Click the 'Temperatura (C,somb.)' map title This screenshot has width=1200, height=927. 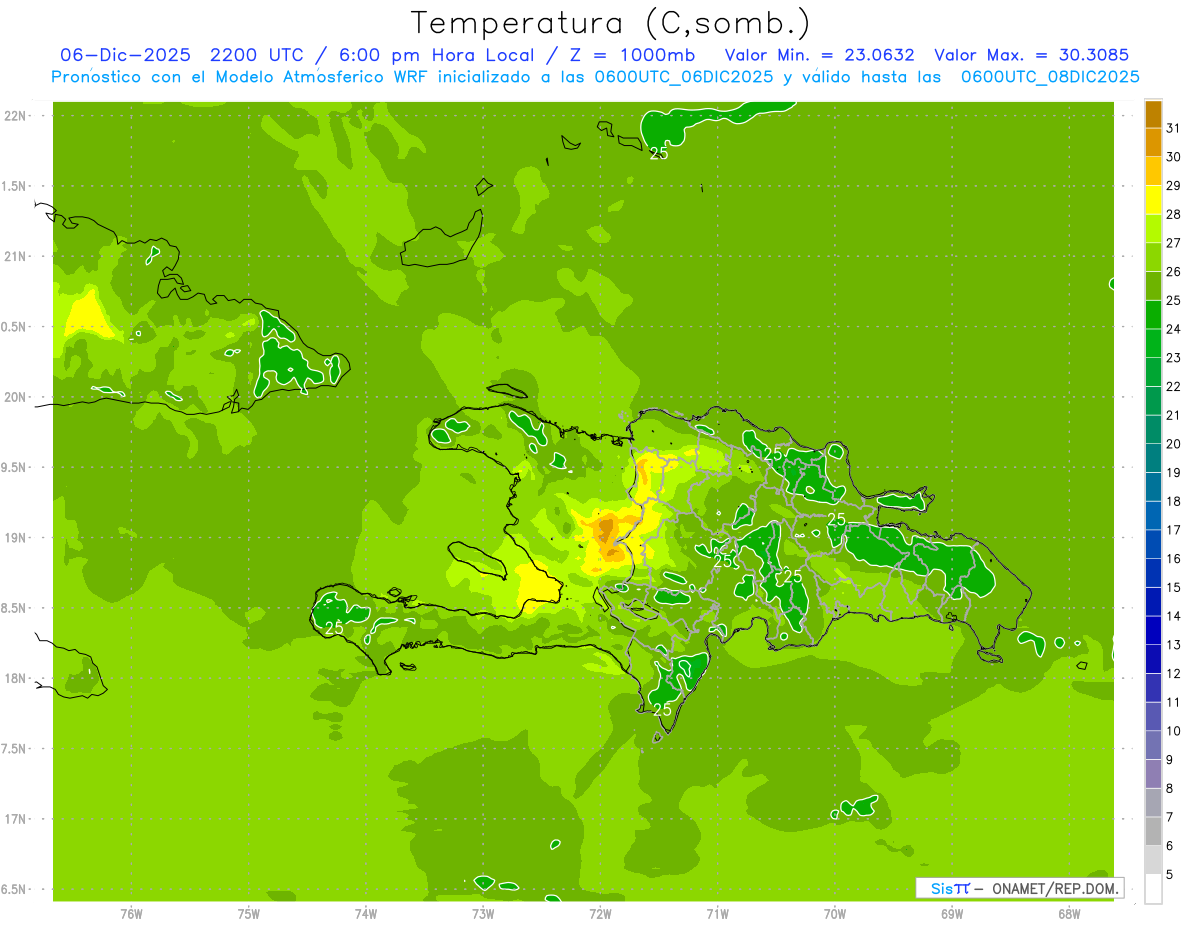click(x=611, y=23)
